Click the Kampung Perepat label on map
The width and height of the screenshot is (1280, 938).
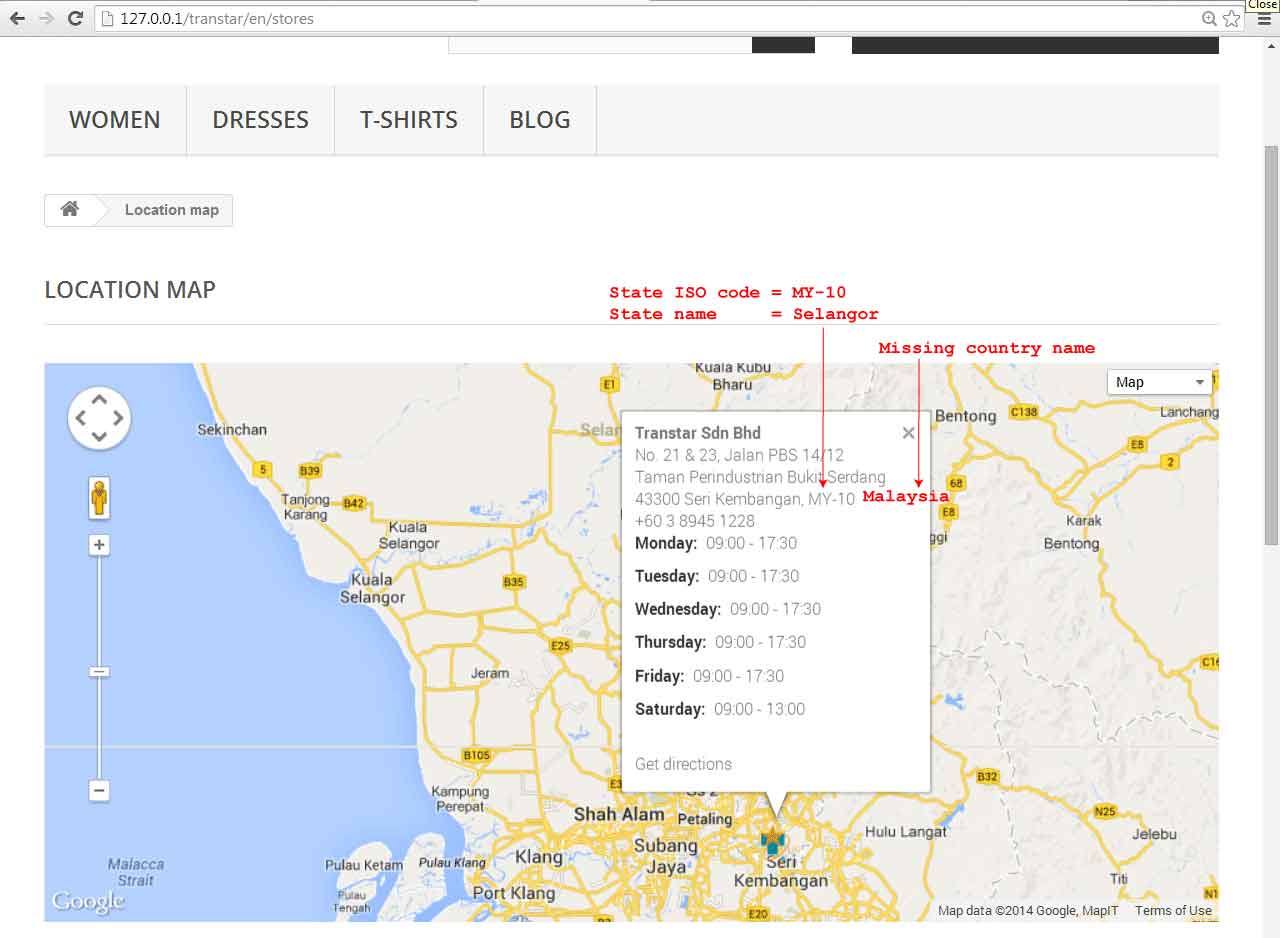coord(460,799)
